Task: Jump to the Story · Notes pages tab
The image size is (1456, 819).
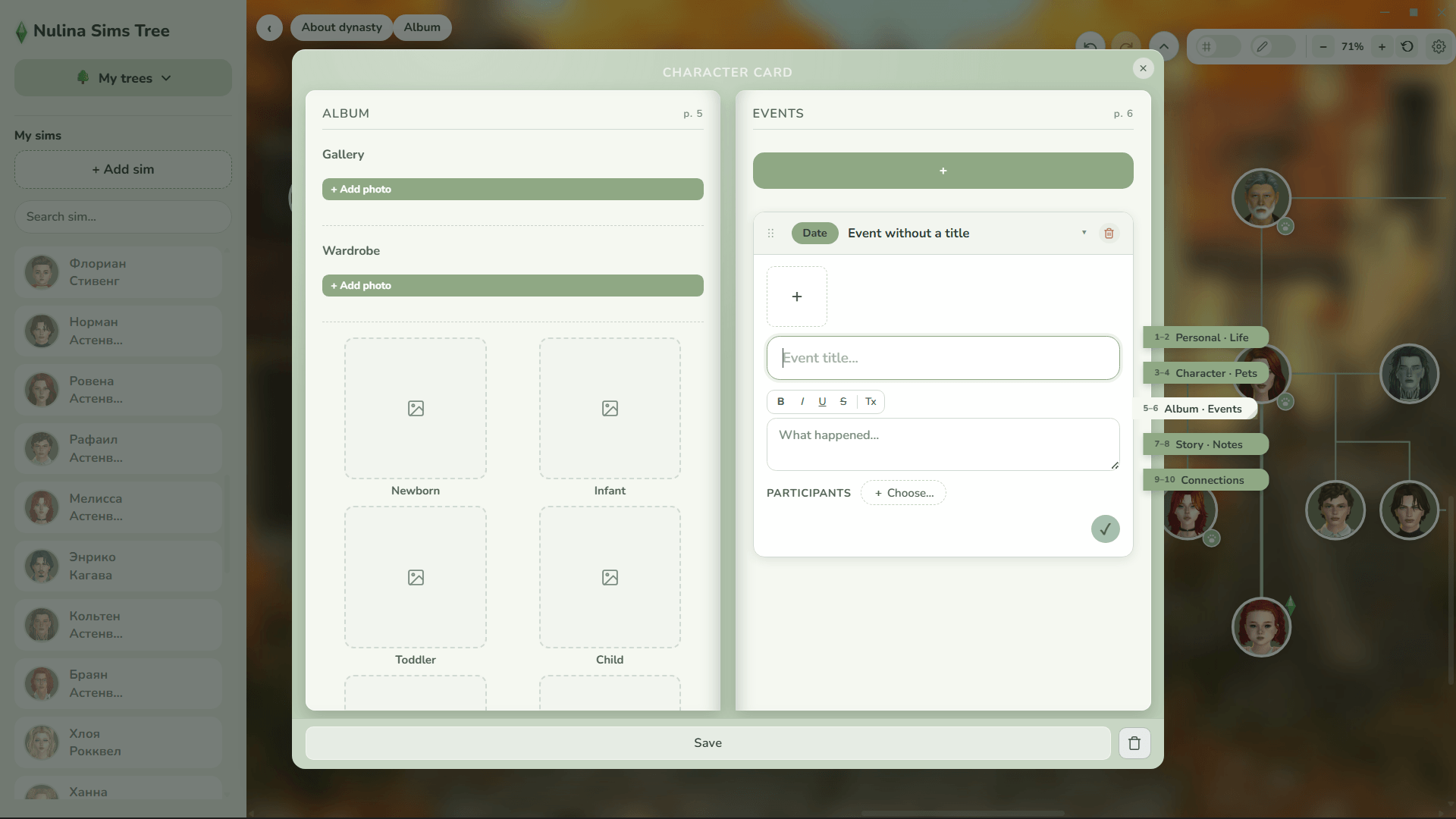Action: pos(1206,444)
